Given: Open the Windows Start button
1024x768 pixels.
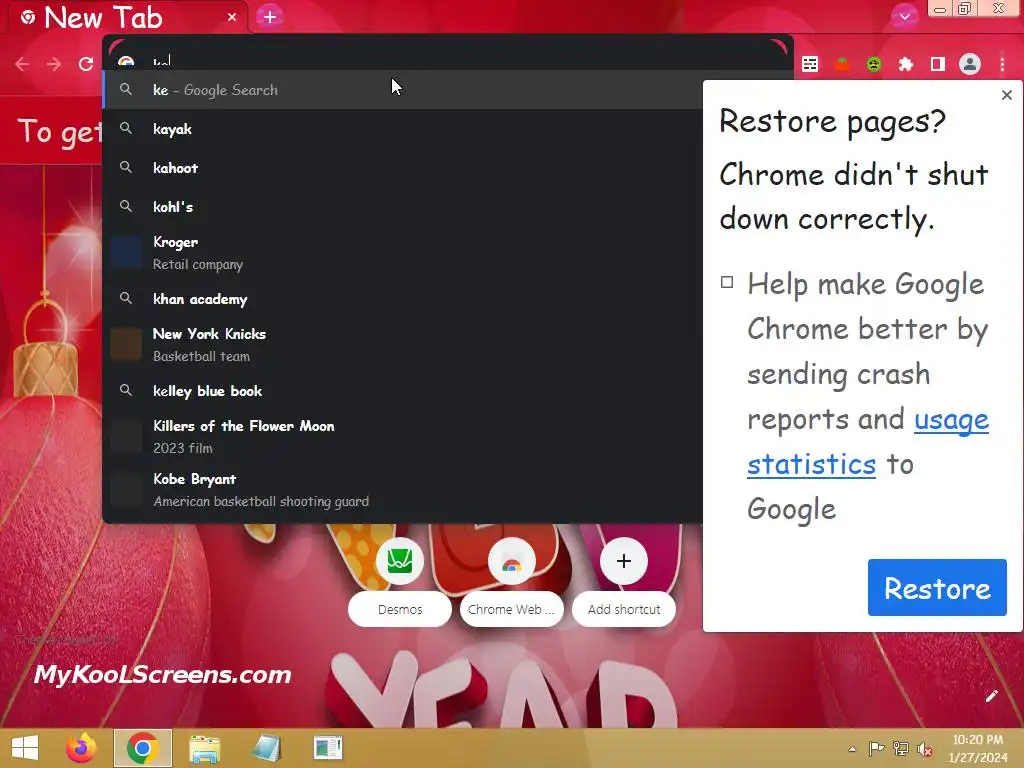Looking at the screenshot, I should pos(25,748).
